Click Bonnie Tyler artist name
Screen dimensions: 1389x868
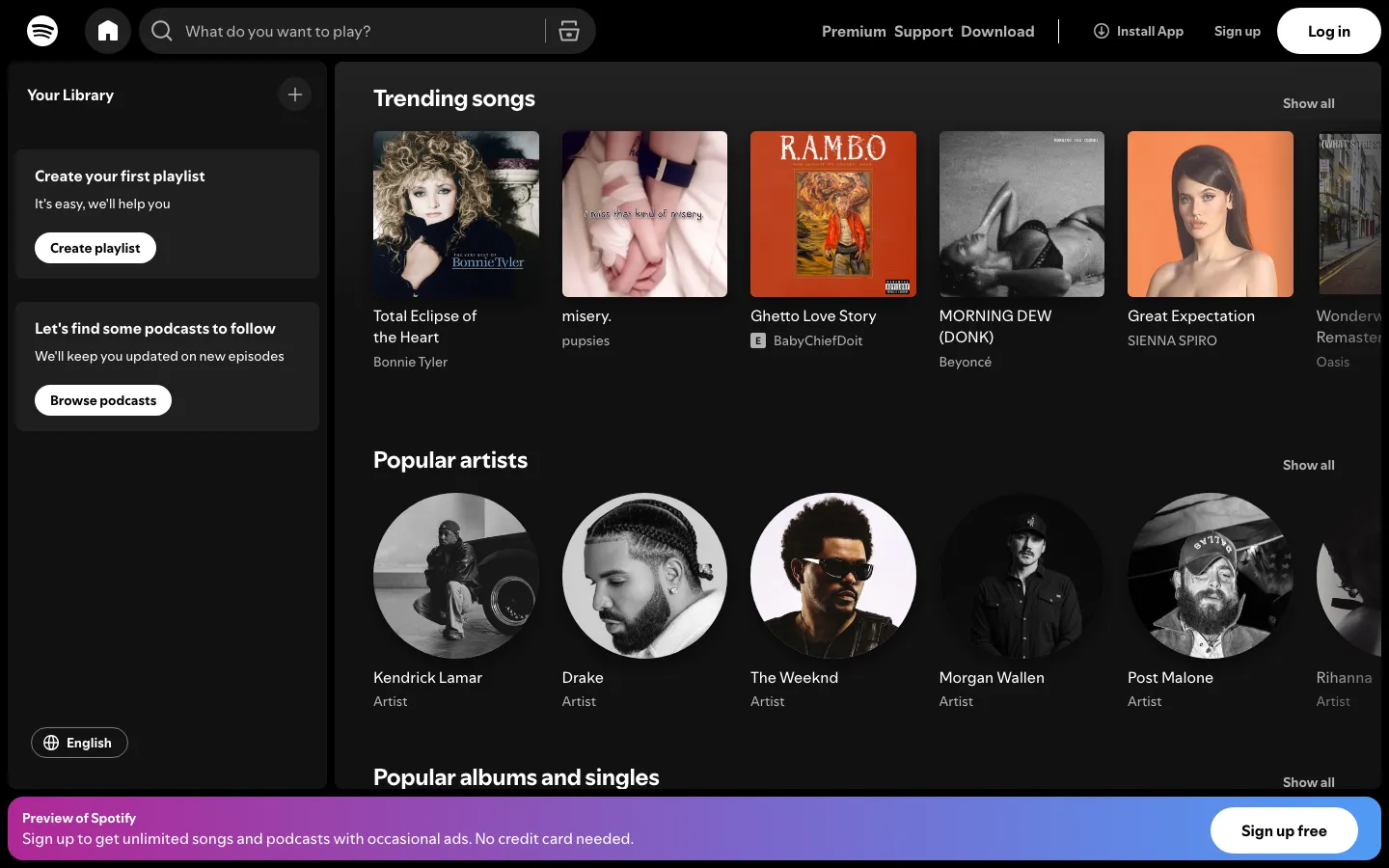click(410, 362)
